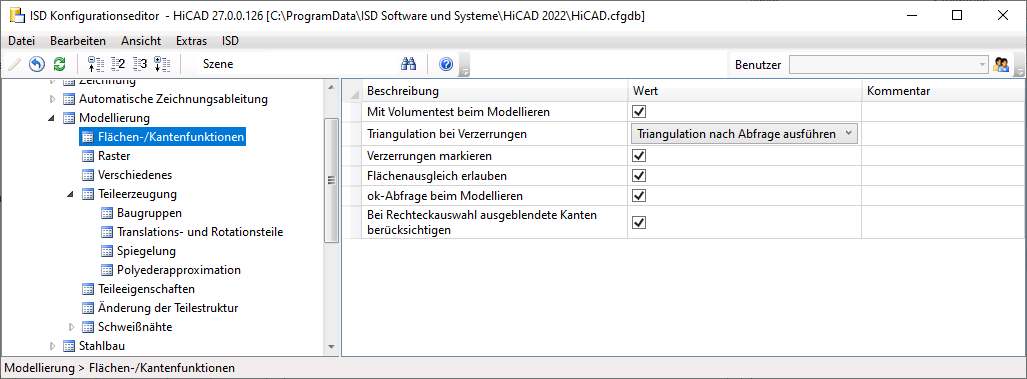1027x379 pixels.
Task: Click the binoculars search icon
Action: pos(409,64)
